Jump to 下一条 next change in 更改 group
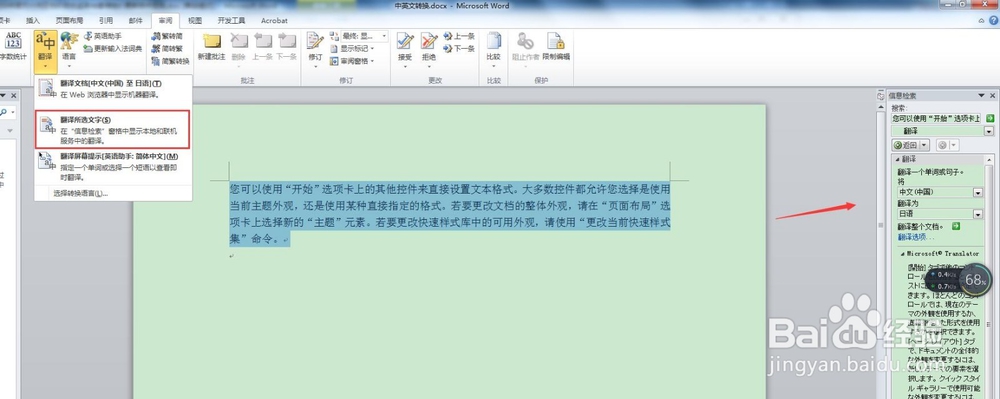This screenshot has height=399, width=1000. 459,48
